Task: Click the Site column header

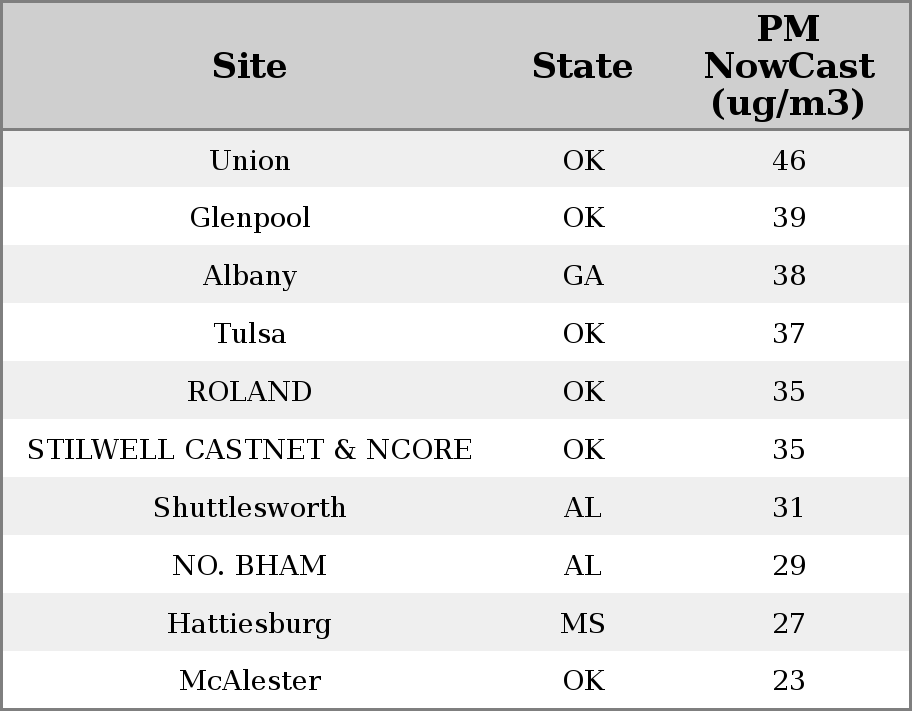Action: [x=250, y=67]
